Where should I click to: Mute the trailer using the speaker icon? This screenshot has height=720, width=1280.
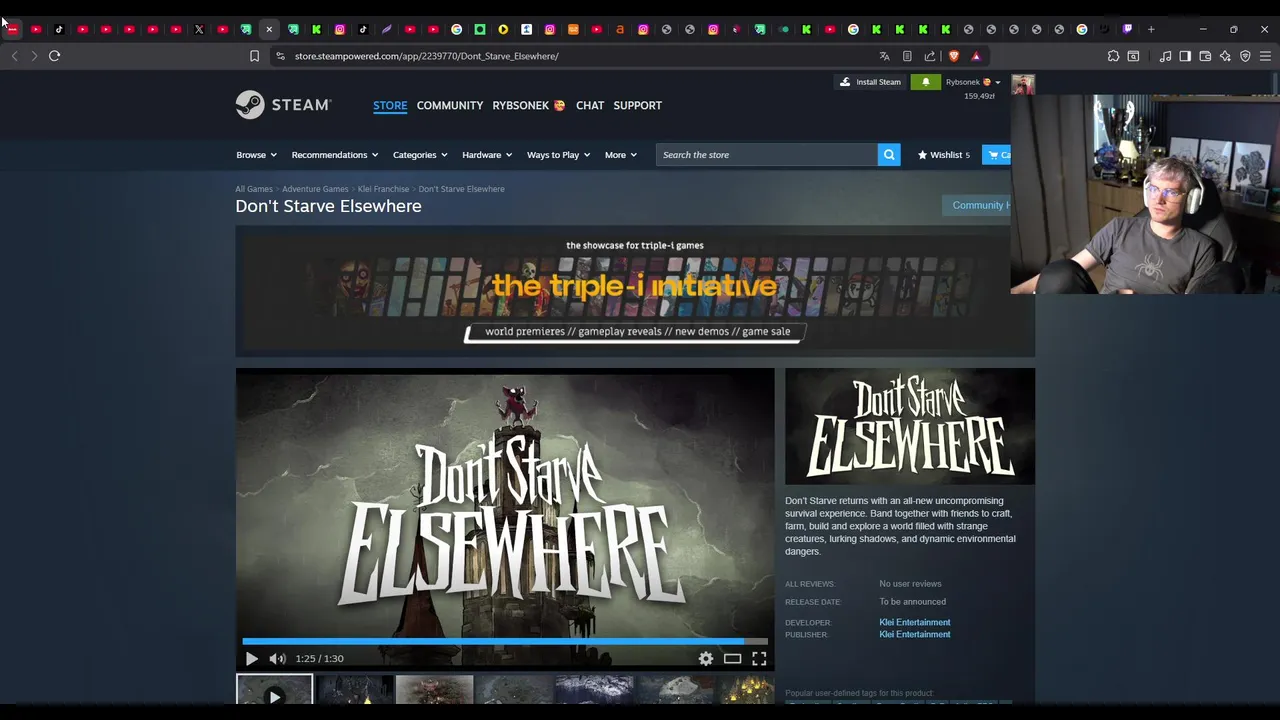tap(277, 658)
